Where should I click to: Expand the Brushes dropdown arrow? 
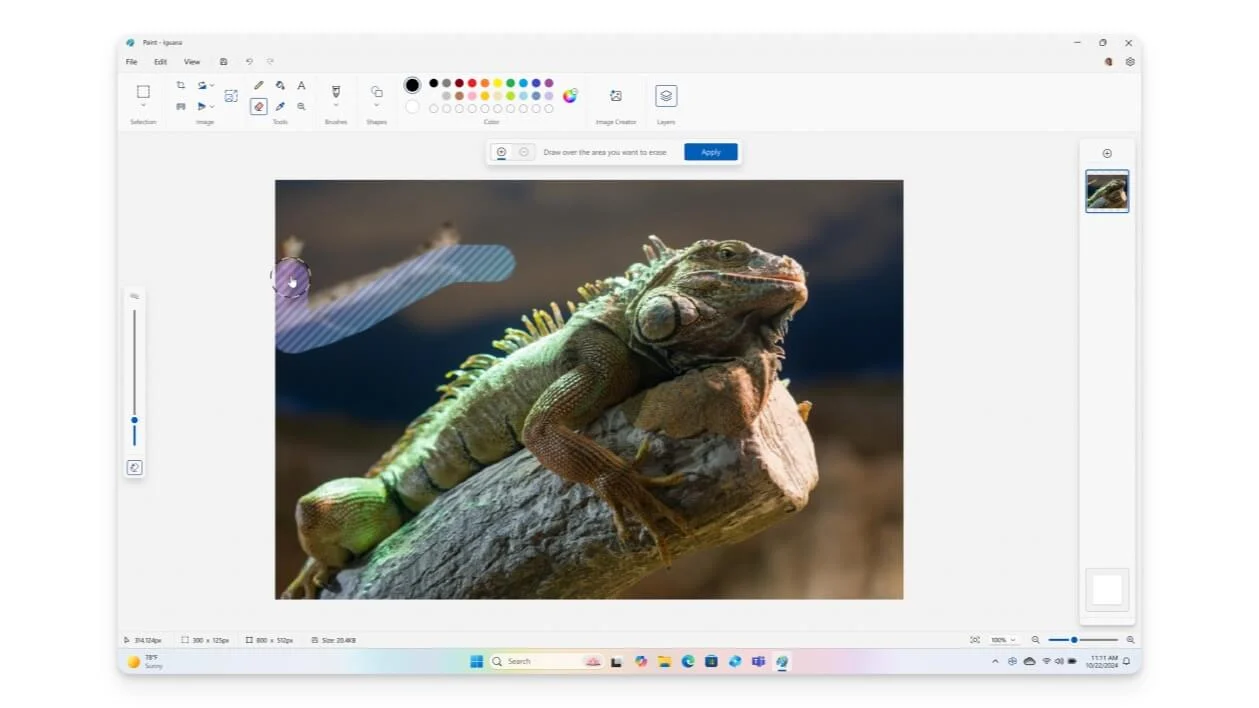(x=336, y=106)
